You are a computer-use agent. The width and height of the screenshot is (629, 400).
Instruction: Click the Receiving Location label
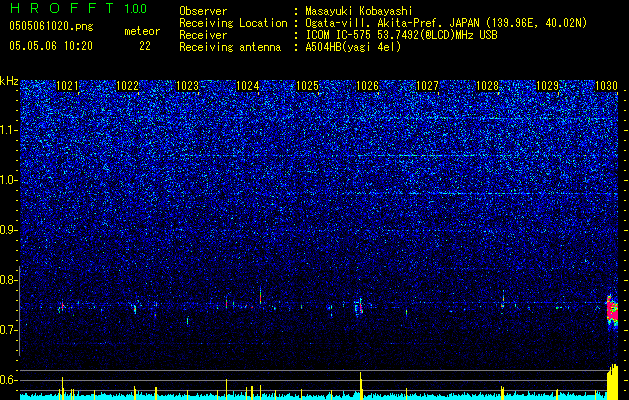pos(233,23)
